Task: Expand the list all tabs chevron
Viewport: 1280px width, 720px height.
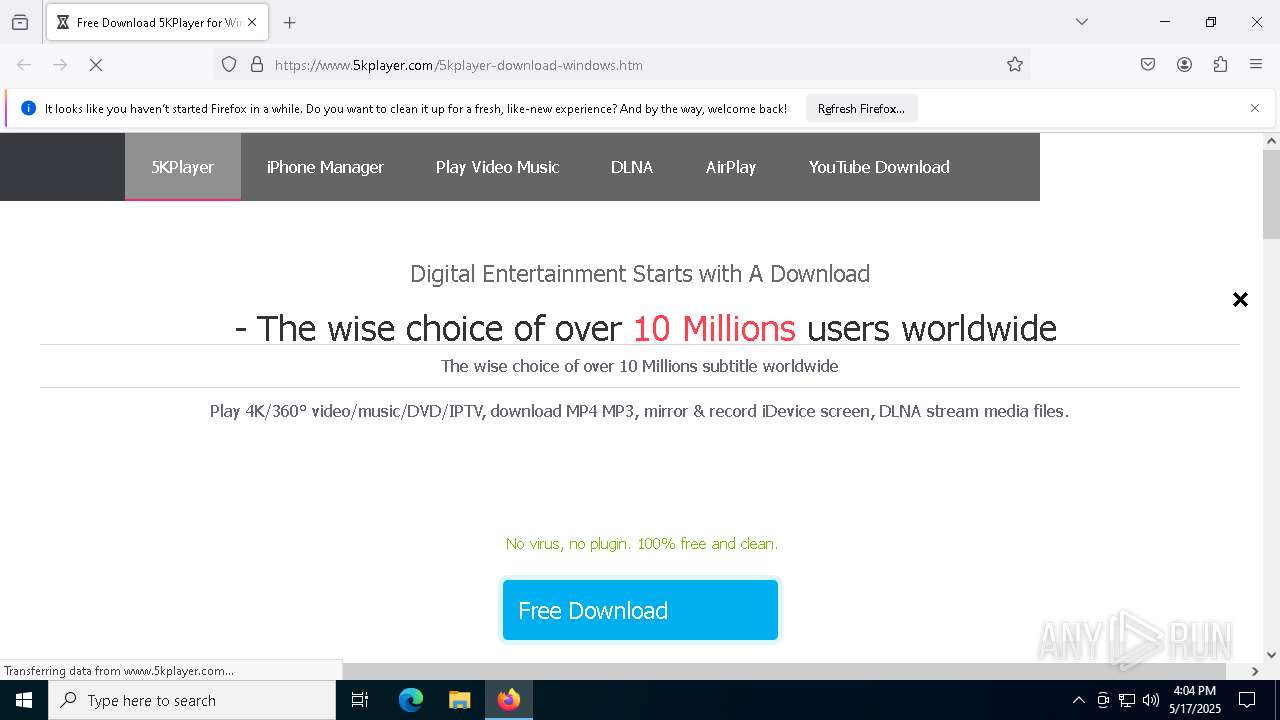Action: point(1081,22)
